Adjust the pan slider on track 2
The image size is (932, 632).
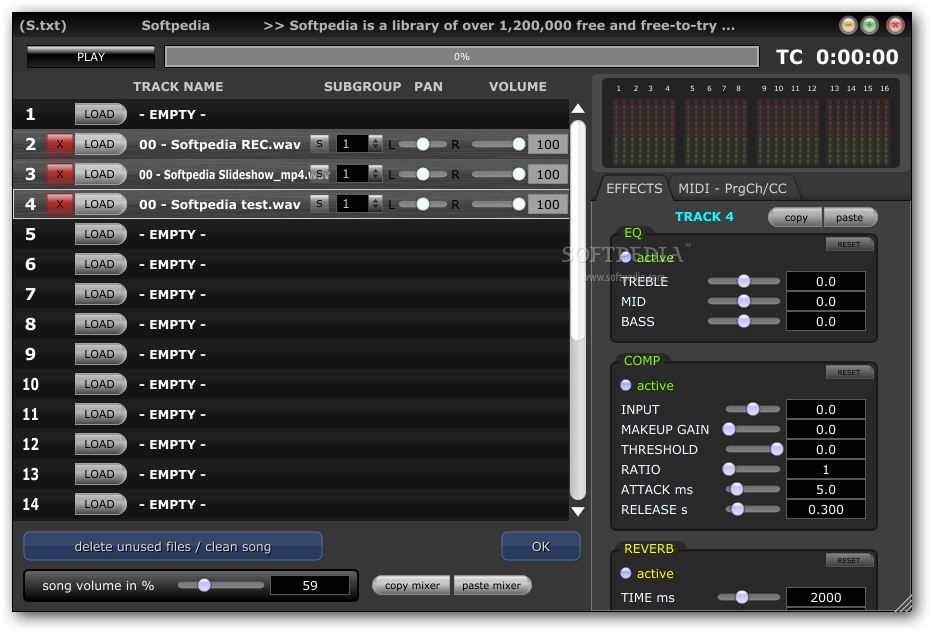coord(423,144)
